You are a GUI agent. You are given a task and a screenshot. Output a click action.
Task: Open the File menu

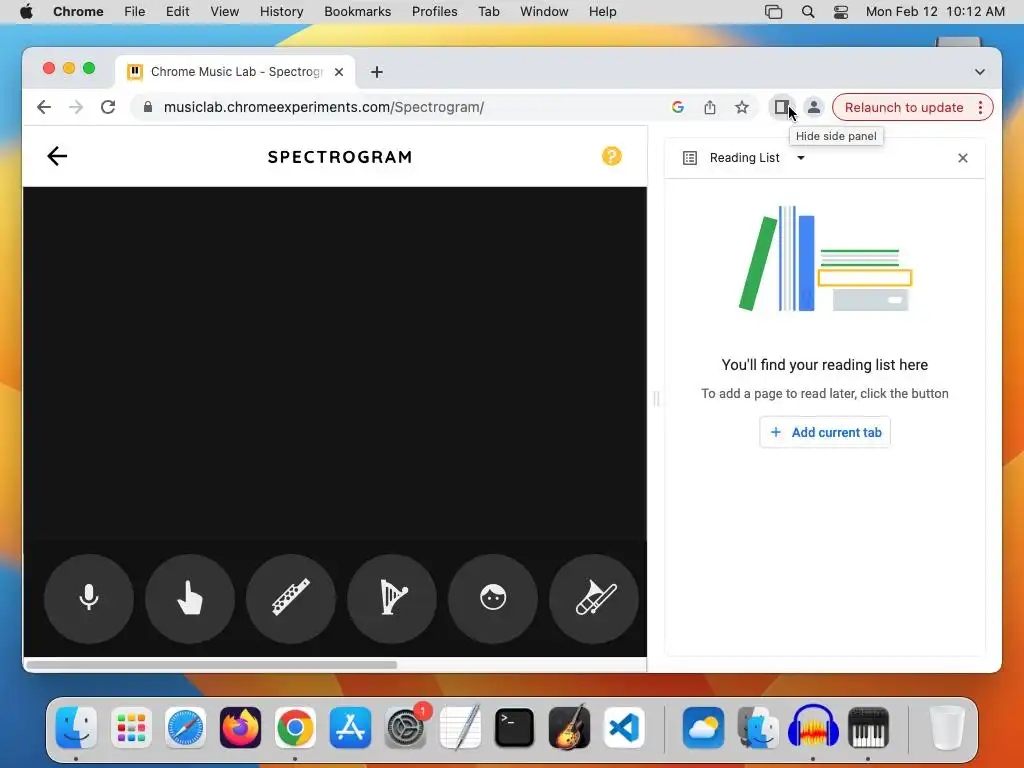coord(135,12)
